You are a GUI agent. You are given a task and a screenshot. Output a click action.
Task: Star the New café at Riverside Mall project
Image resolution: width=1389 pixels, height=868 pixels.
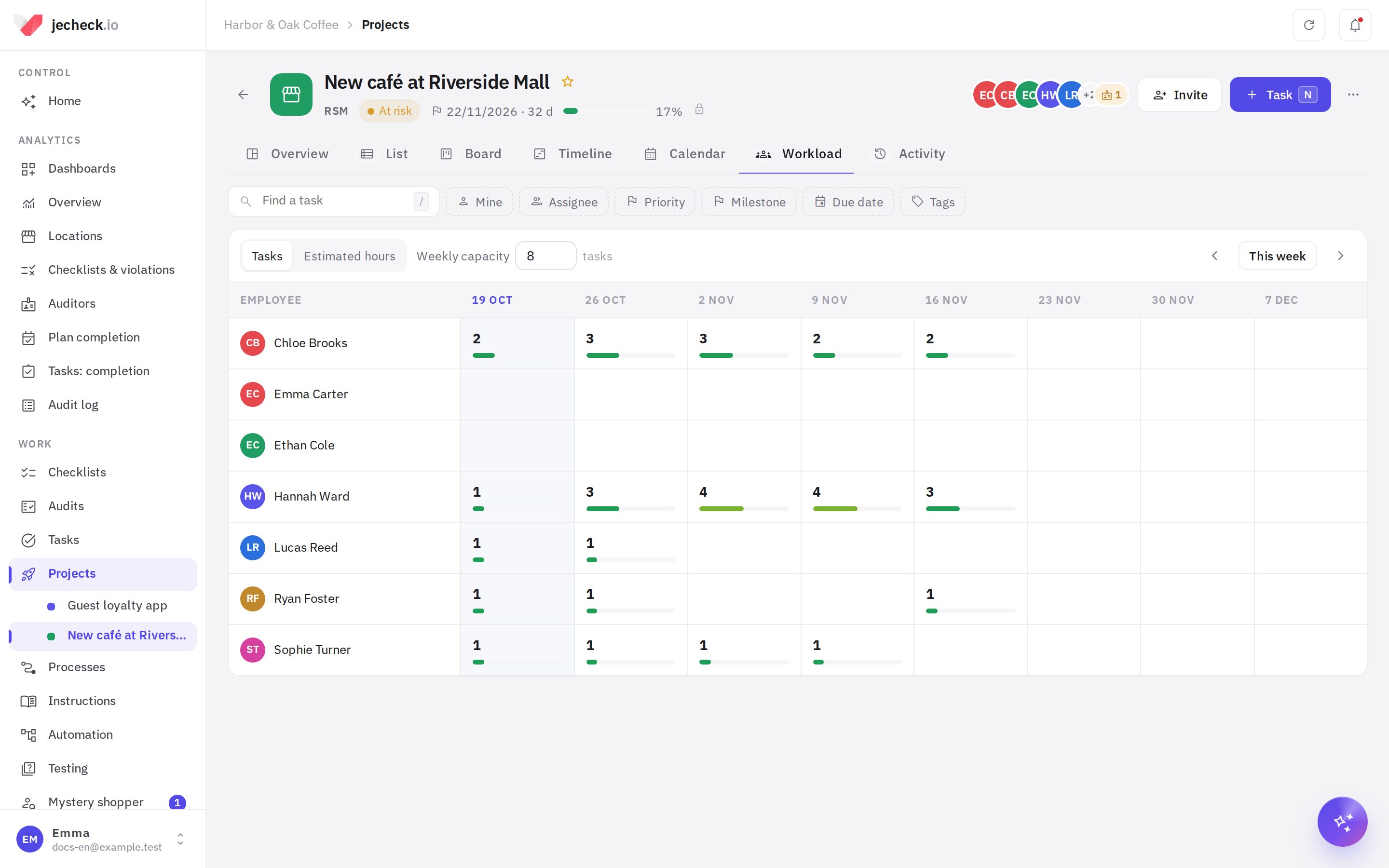[x=567, y=81]
